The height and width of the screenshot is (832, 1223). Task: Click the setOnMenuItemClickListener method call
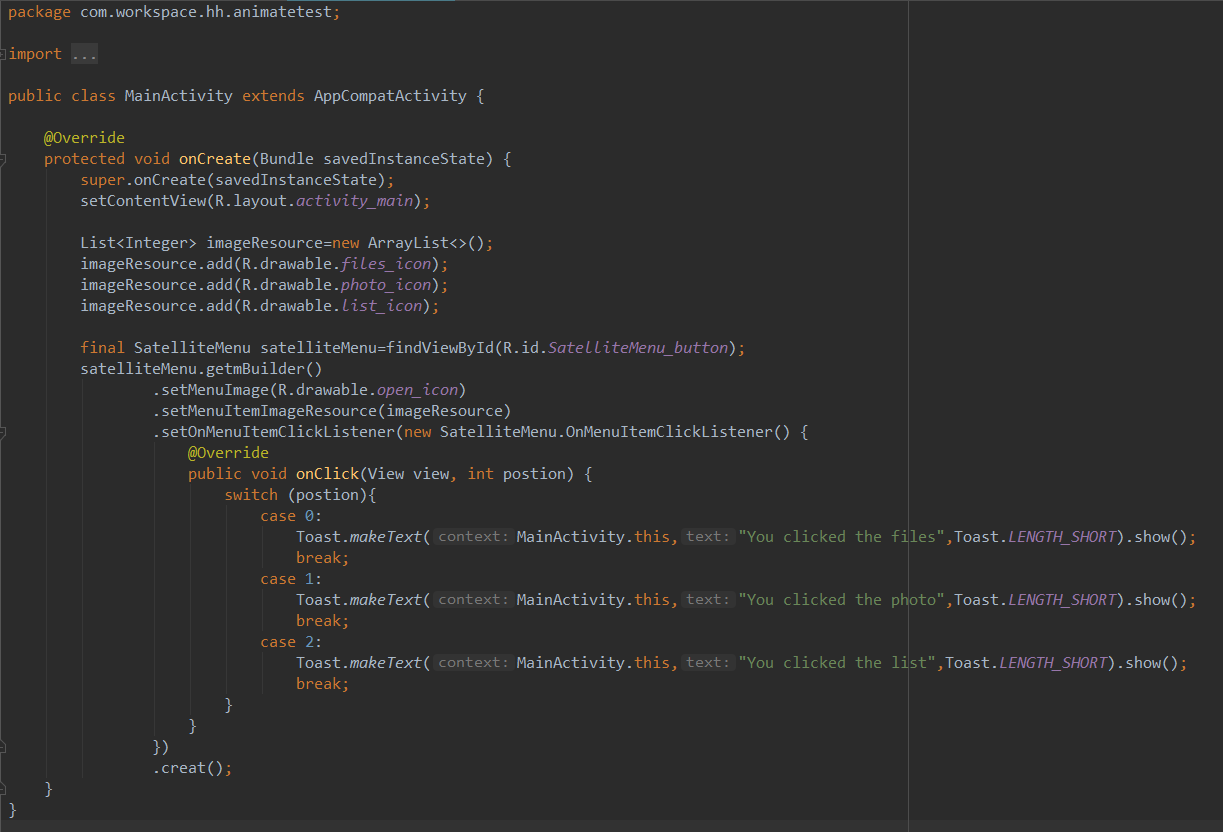[x=278, y=432]
